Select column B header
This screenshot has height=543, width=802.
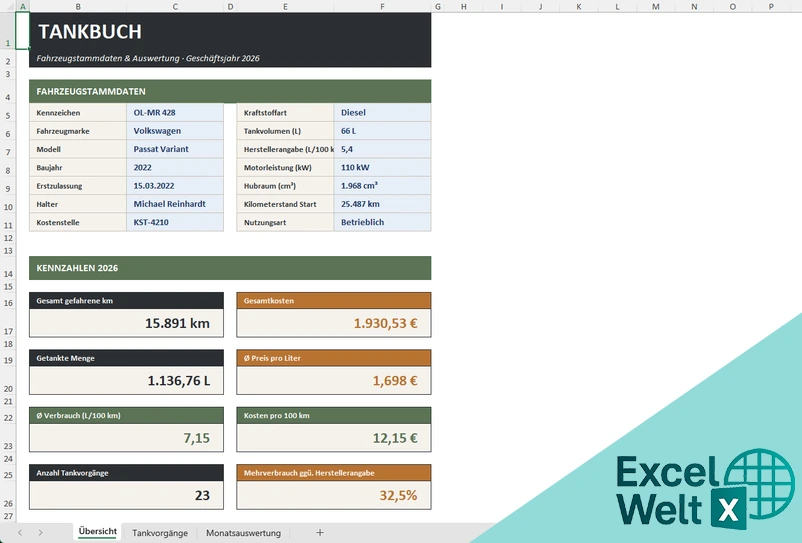click(x=78, y=7)
